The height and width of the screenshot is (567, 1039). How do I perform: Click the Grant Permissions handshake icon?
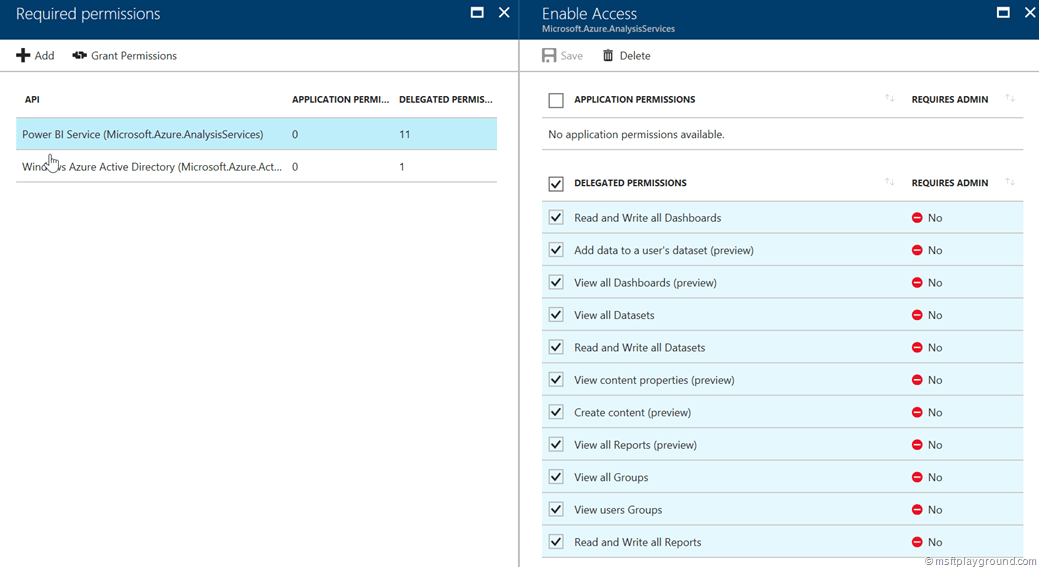(80, 56)
